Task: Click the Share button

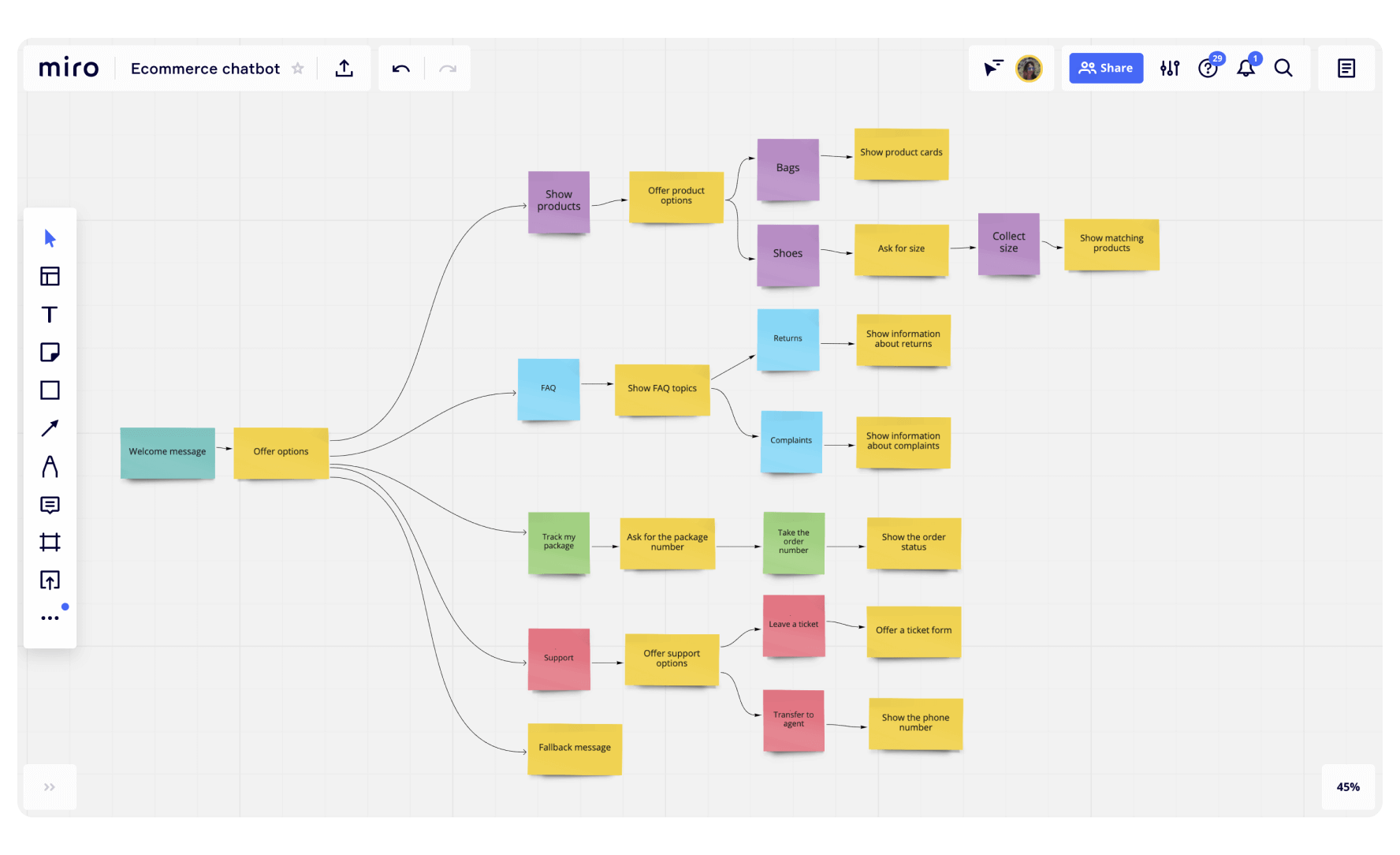Action: [x=1105, y=68]
